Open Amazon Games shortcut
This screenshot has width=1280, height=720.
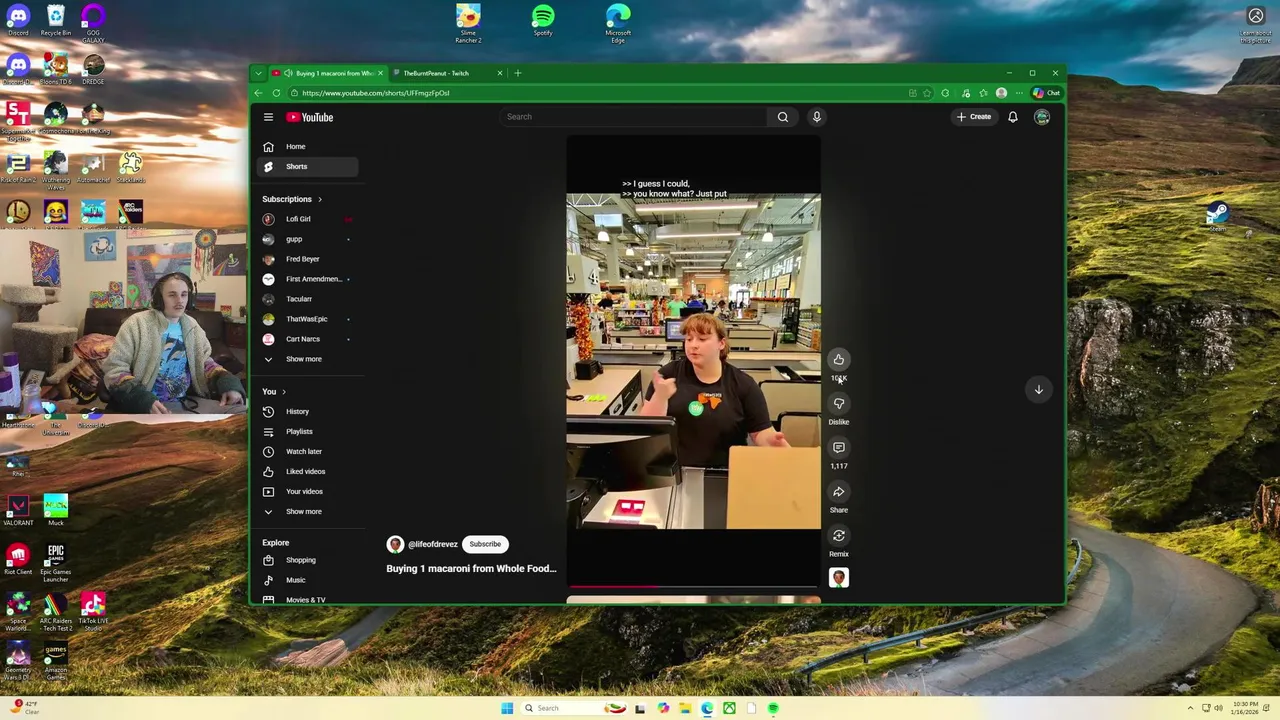click(x=56, y=662)
